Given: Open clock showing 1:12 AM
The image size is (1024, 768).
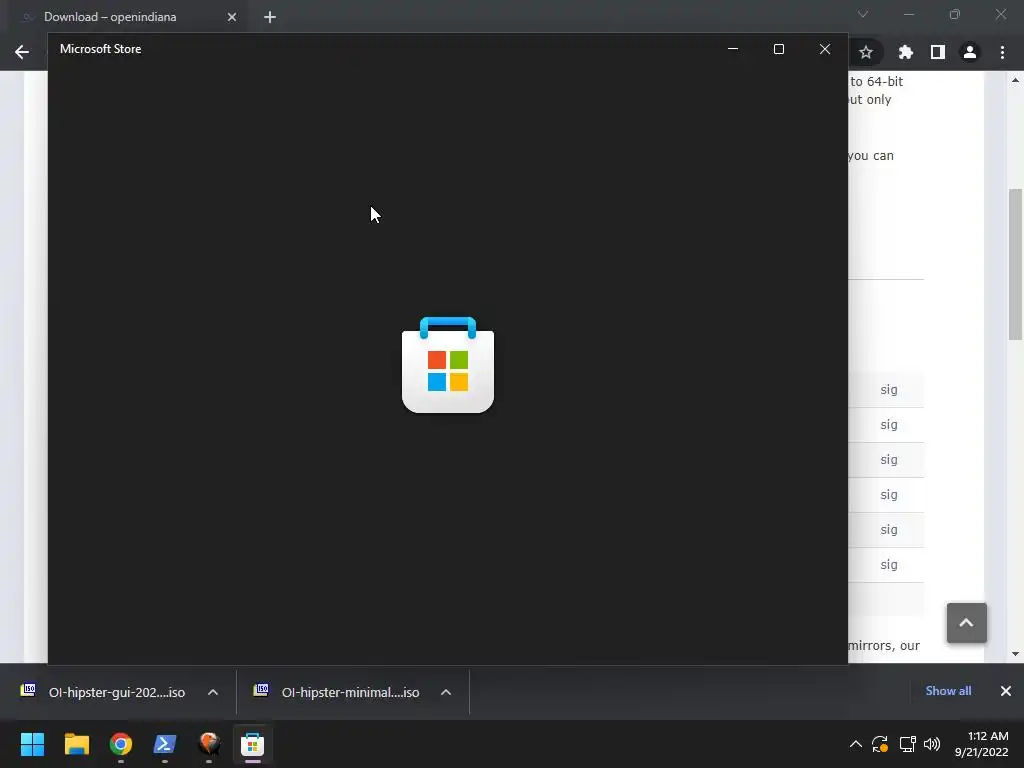Looking at the screenshot, I should click(x=982, y=744).
